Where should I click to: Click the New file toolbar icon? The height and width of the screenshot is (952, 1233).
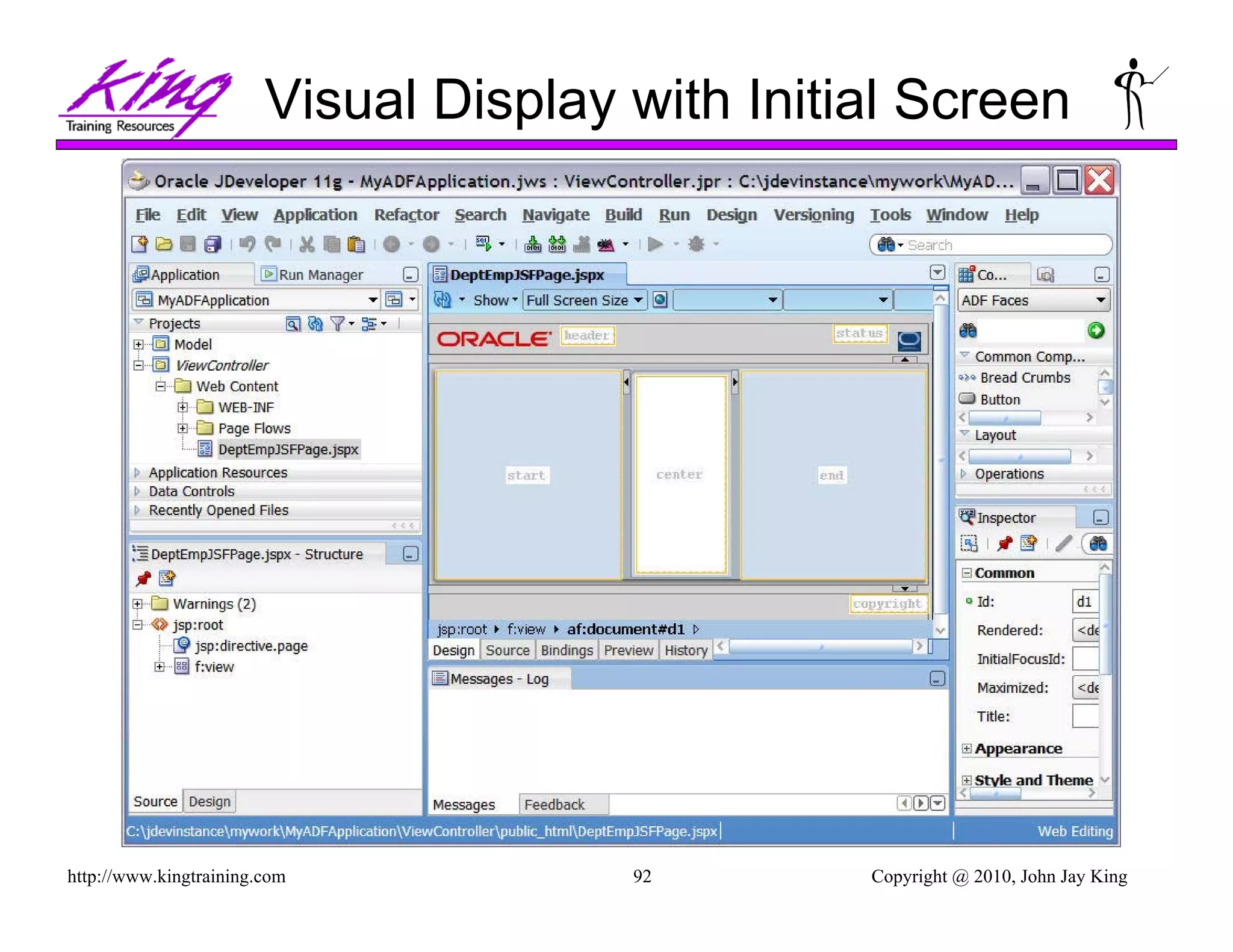click(140, 244)
